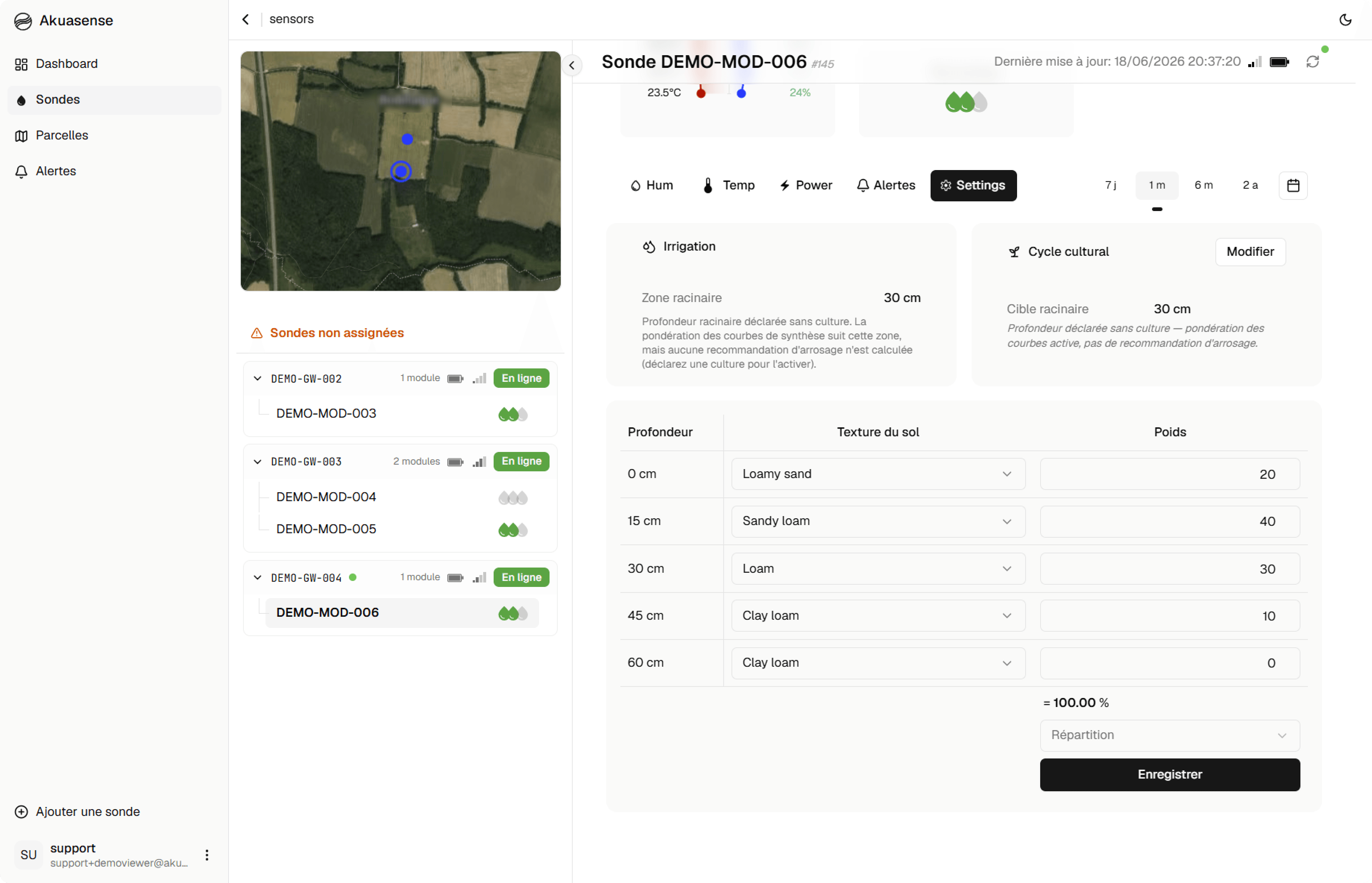Viewport: 1372px width, 883px height.
Task: Edit the weight field for 45 cm
Action: (x=1170, y=616)
